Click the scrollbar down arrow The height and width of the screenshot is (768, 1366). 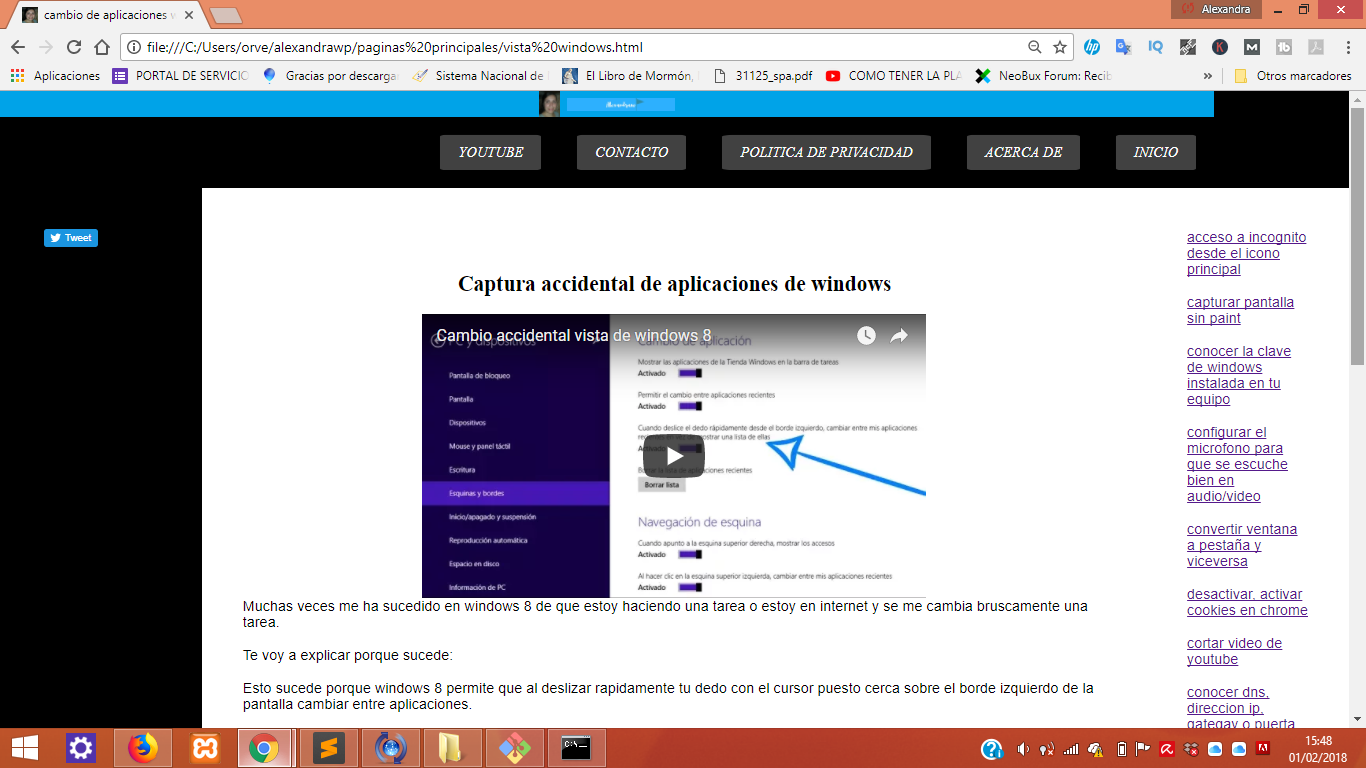[x=1357, y=718]
